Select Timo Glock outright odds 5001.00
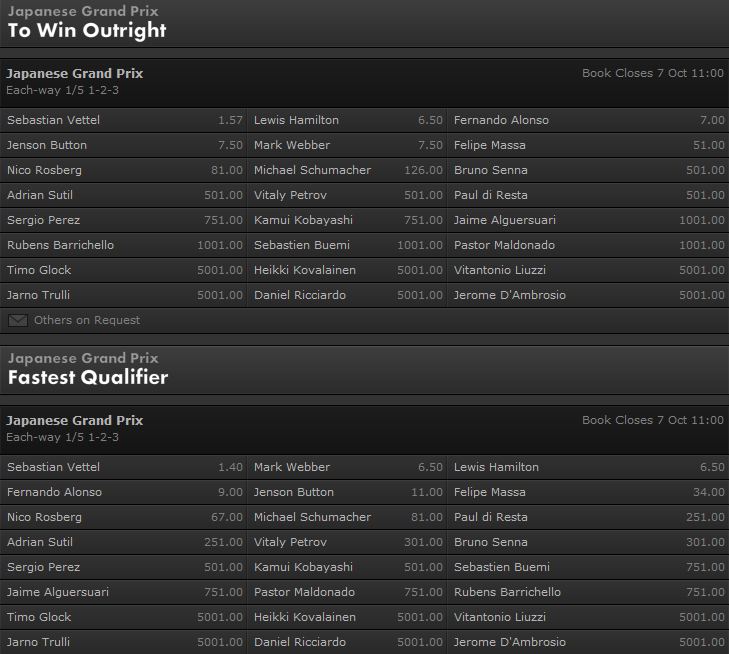Viewport: 729px width, 654px height. tap(123, 271)
